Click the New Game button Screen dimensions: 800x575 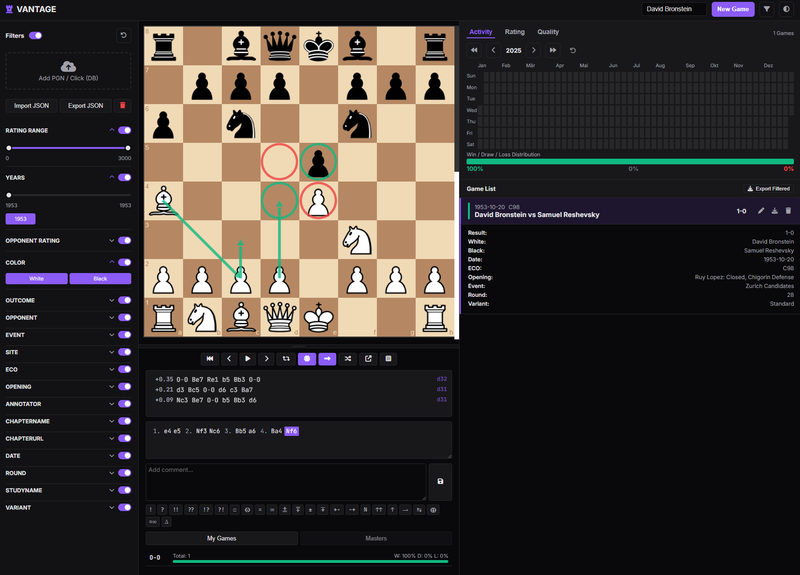point(733,9)
